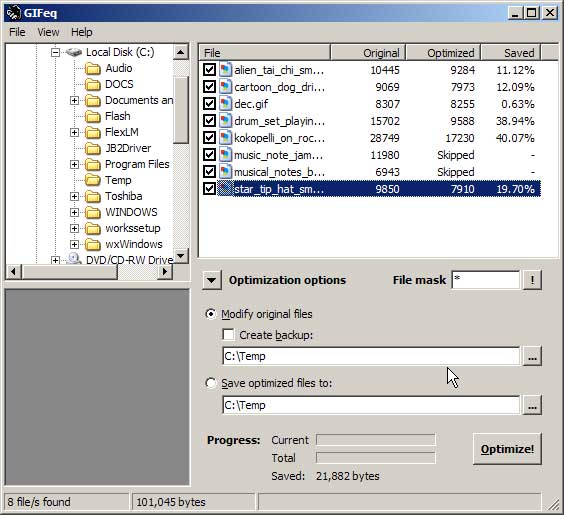This screenshot has width=564, height=515.
Task: Uncheck the music_note_jam file checkbox
Action: (209, 155)
